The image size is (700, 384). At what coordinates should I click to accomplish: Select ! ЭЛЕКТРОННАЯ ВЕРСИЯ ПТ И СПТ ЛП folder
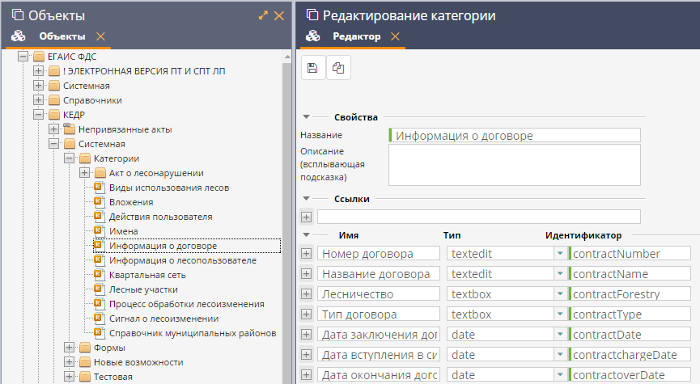pyautogui.click(x=144, y=71)
